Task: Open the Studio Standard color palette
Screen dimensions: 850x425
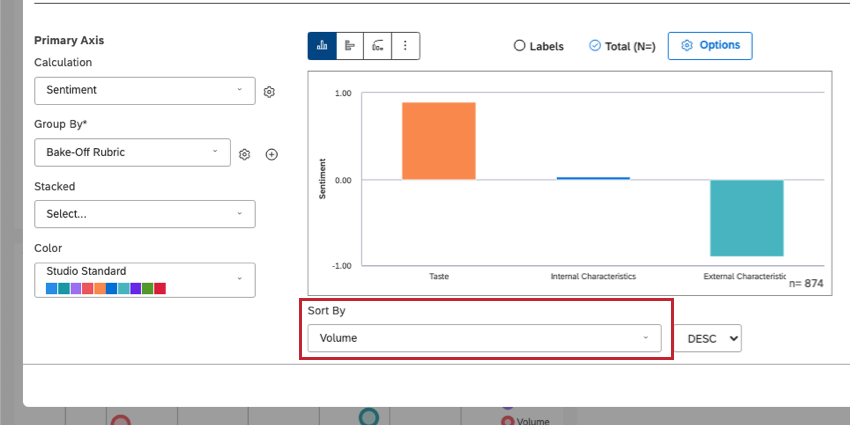Action: pos(145,280)
